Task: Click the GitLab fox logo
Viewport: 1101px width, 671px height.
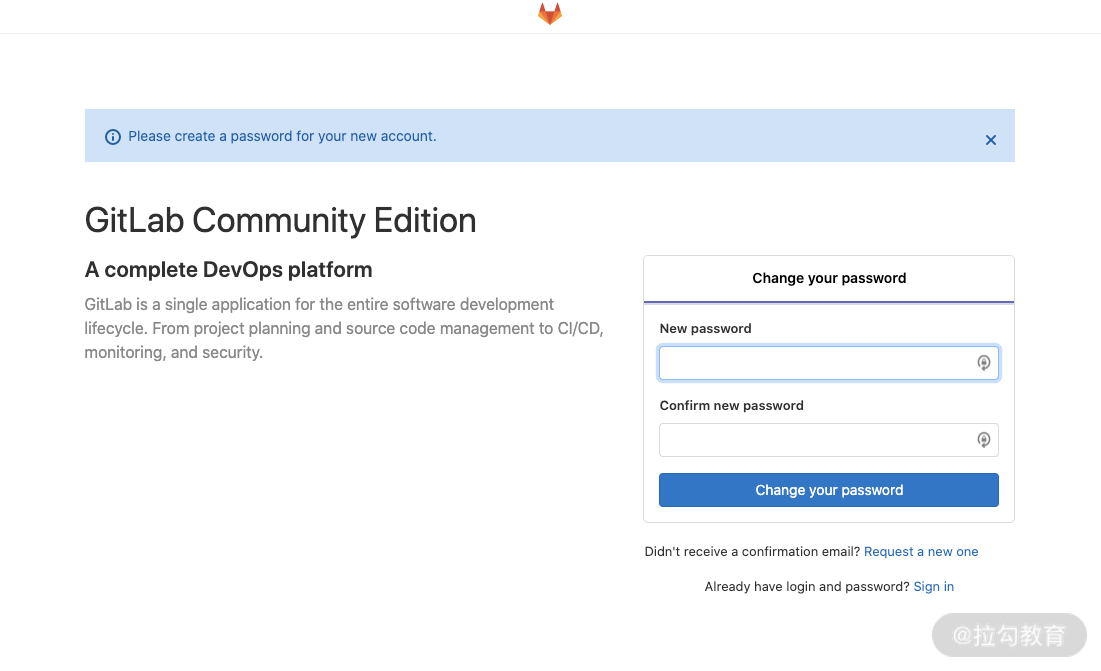Action: (x=550, y=14)
